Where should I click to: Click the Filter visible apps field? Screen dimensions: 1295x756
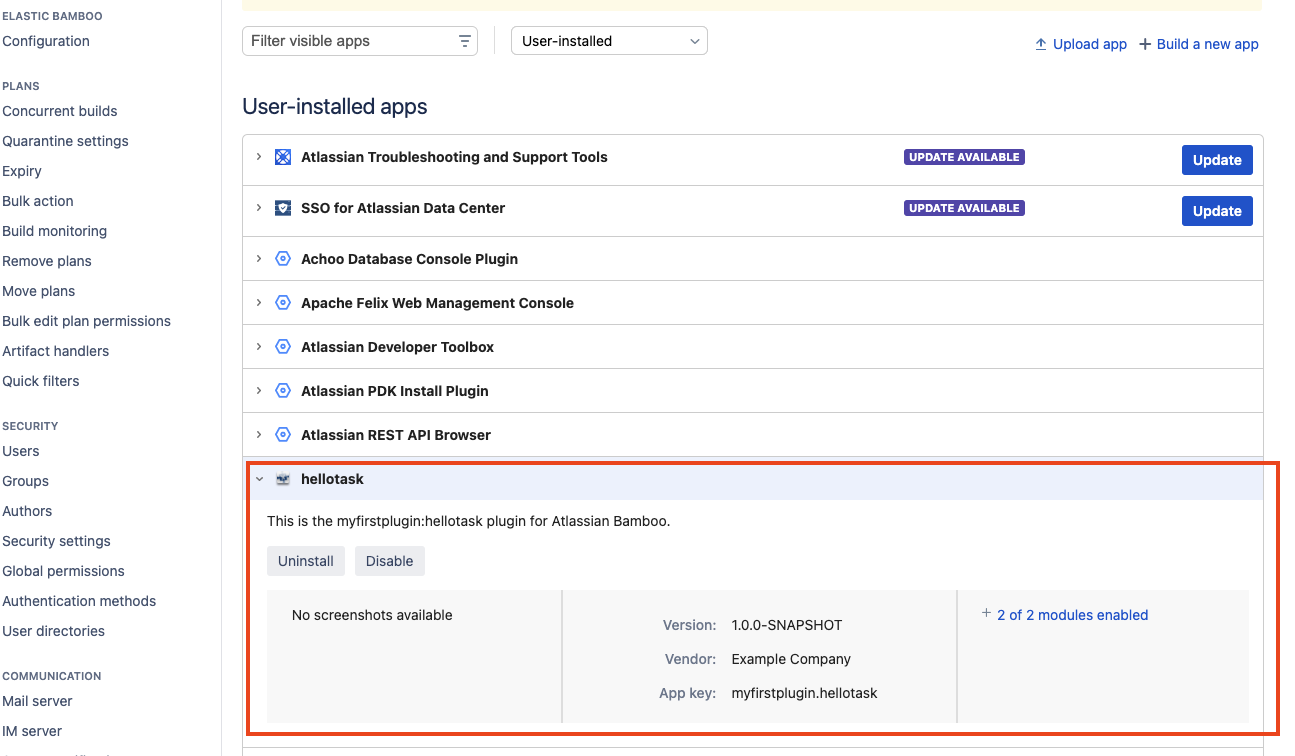pyautogui.click(x=350, y=41)
